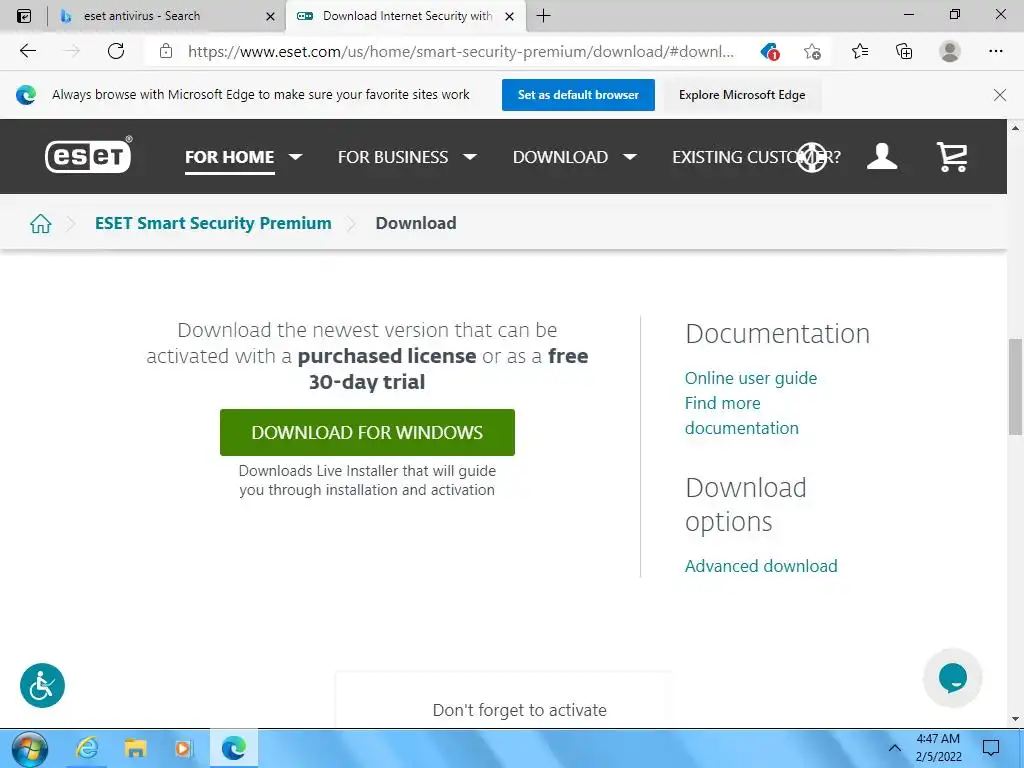Viewport: 1024px width, 768px height.
Task: Click the scrollbar down arrow
Action: coord(1015,720)
